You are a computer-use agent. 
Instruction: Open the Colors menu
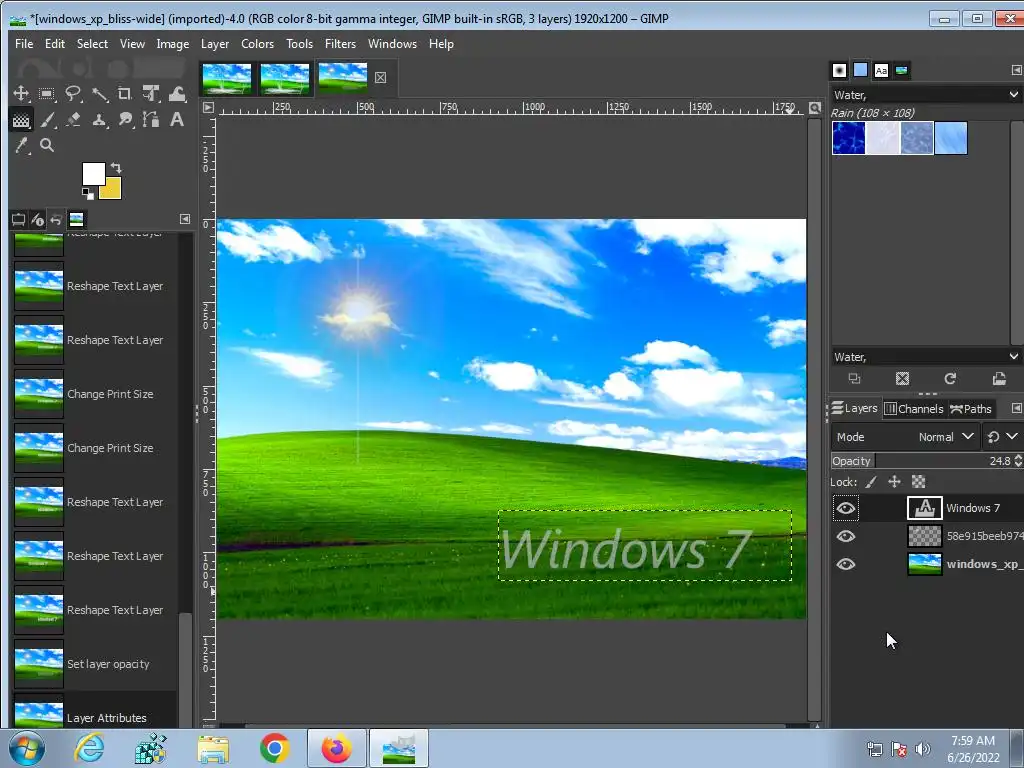[257, 44]
